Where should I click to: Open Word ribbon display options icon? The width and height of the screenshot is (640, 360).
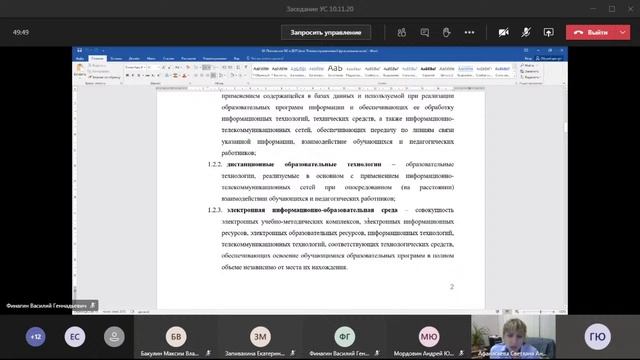[x=526, y=51]
